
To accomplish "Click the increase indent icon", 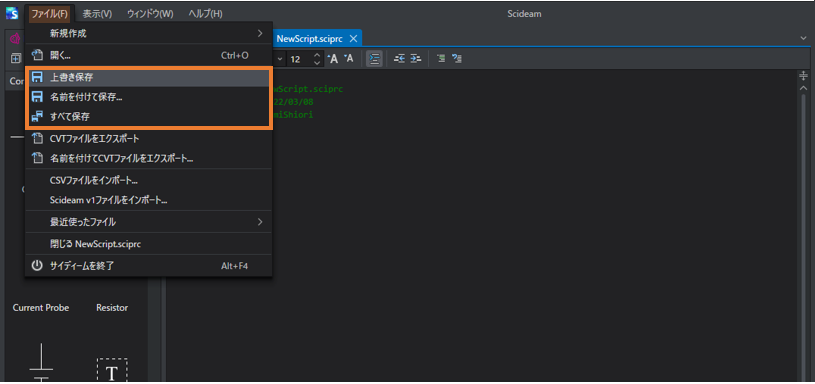I will (x=415, y=59).
